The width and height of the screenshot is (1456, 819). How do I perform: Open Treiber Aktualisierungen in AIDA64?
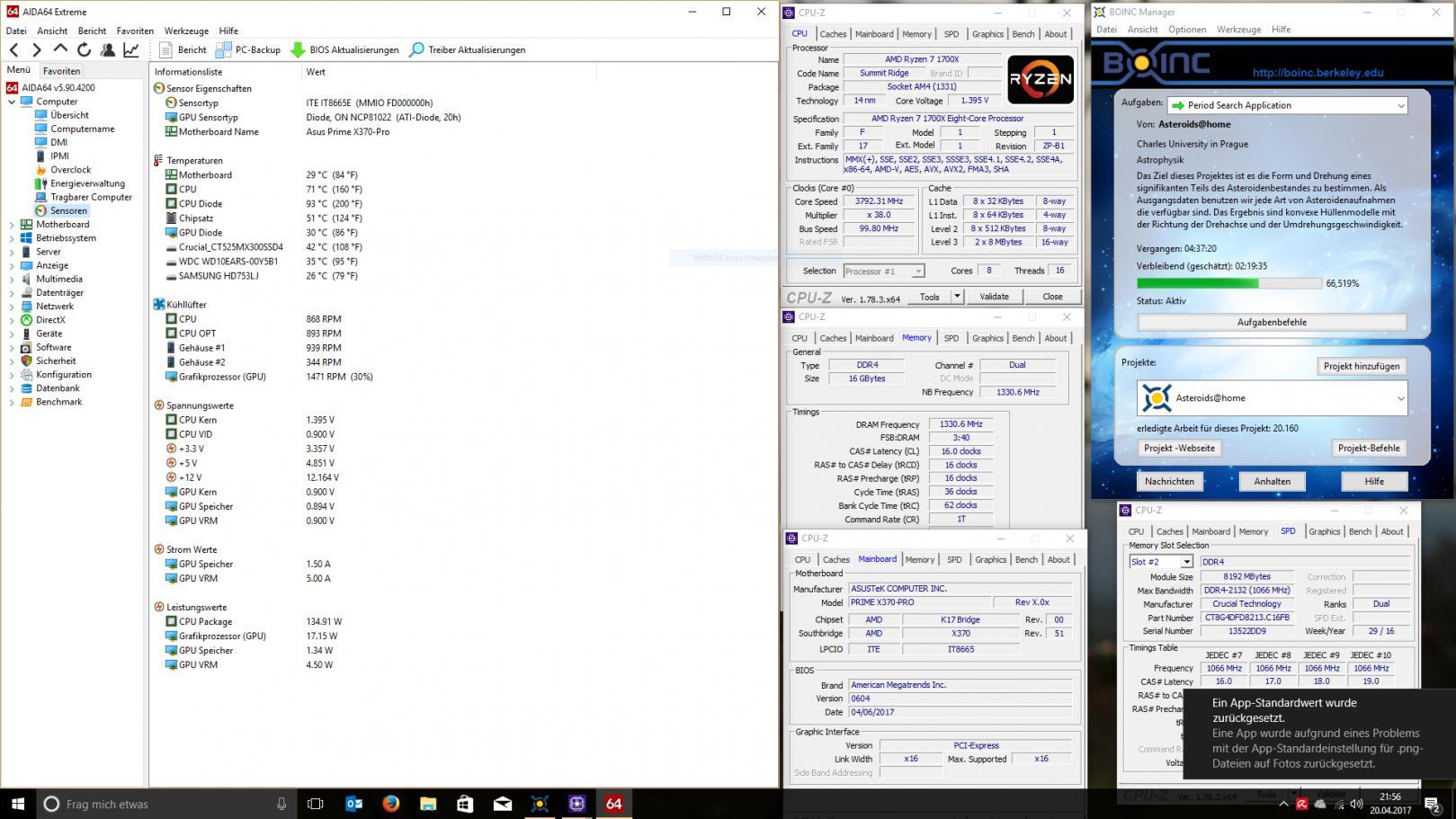click(468, 50)
